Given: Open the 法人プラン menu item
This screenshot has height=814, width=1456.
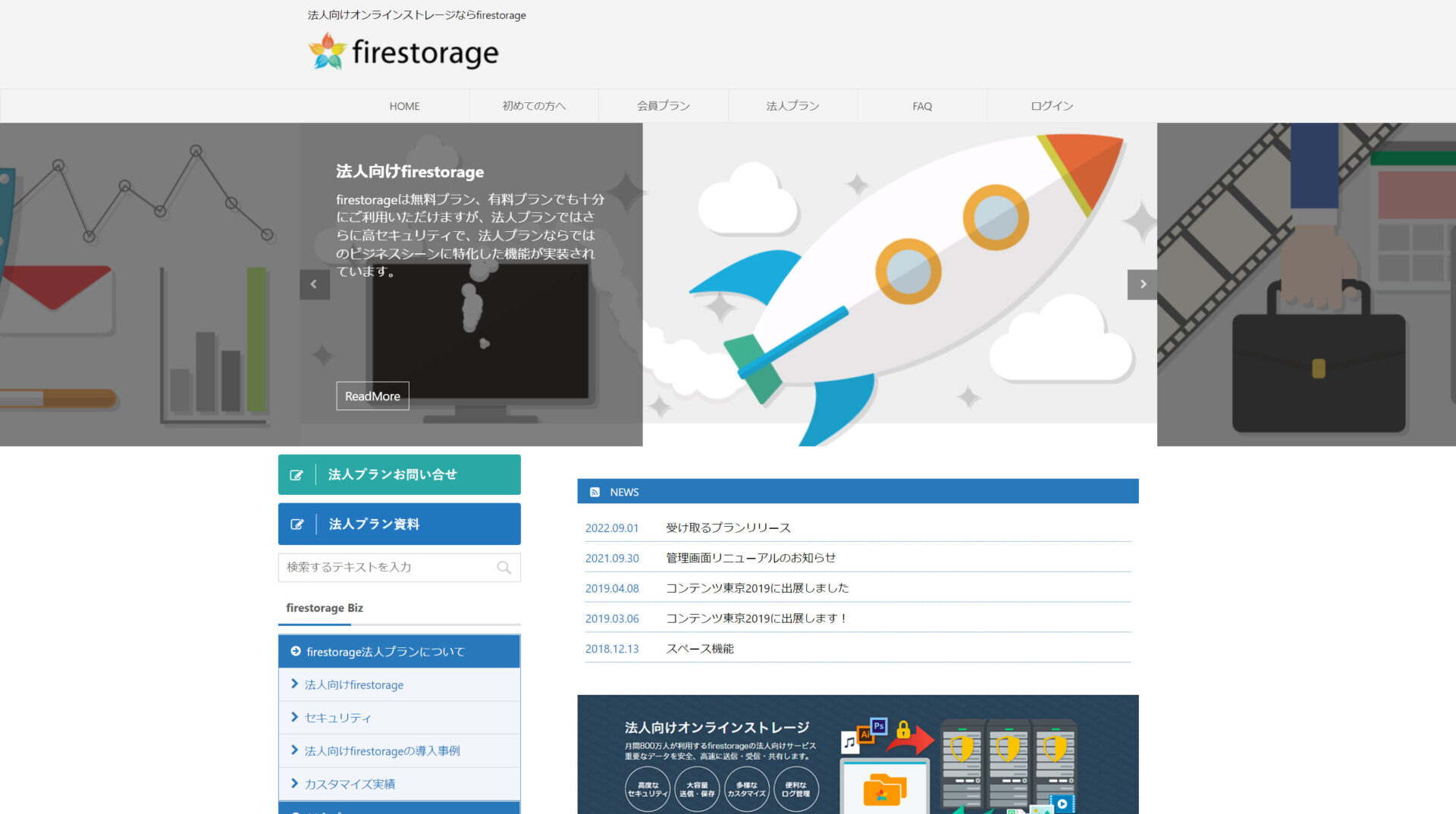Looking at the screenshot, I should pos(792,106).
